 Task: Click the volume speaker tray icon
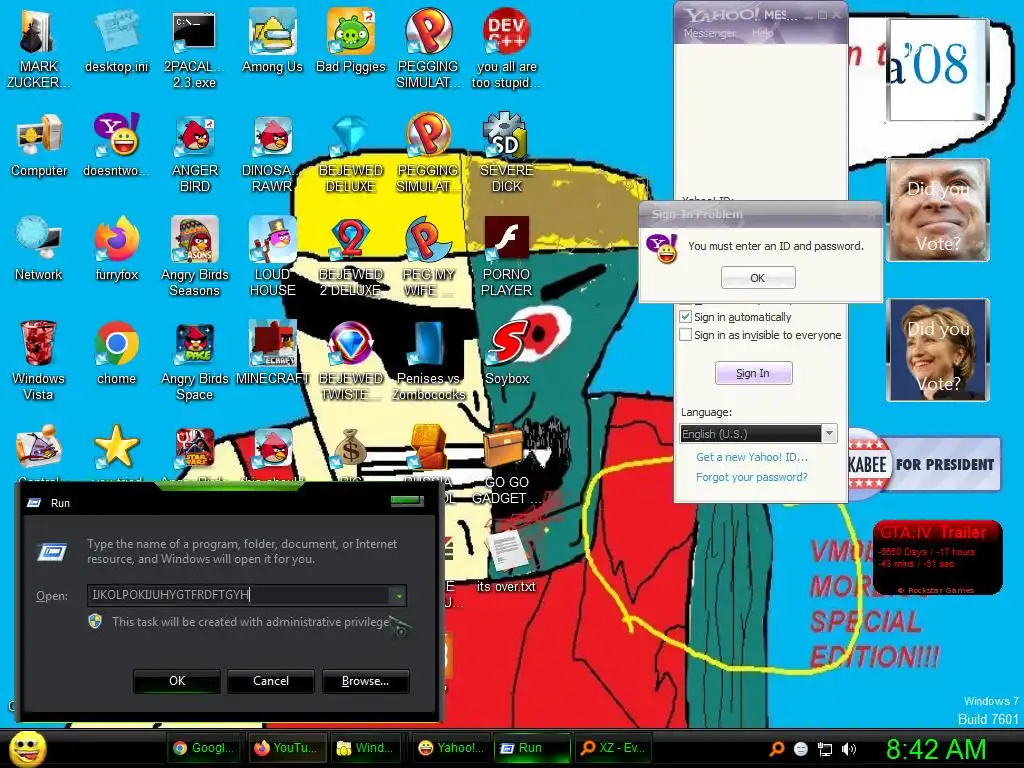pos(849,749)
